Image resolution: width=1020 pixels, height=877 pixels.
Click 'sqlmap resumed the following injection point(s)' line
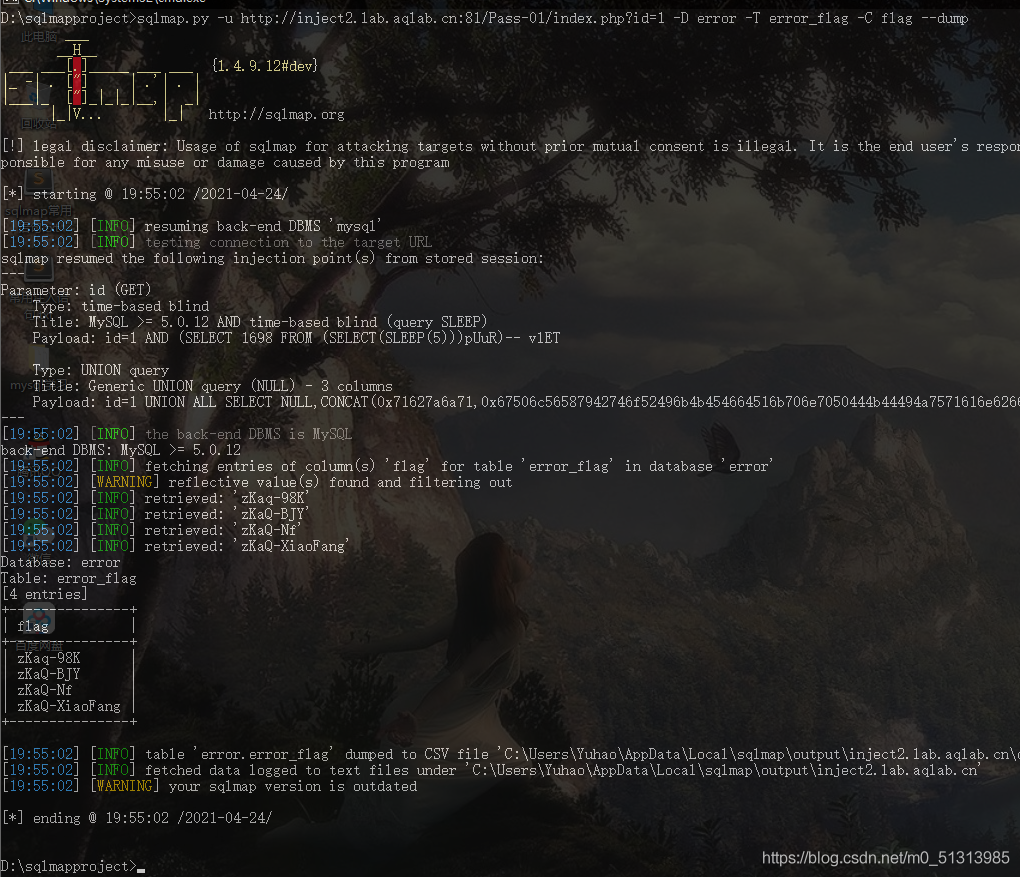point(272,258)
